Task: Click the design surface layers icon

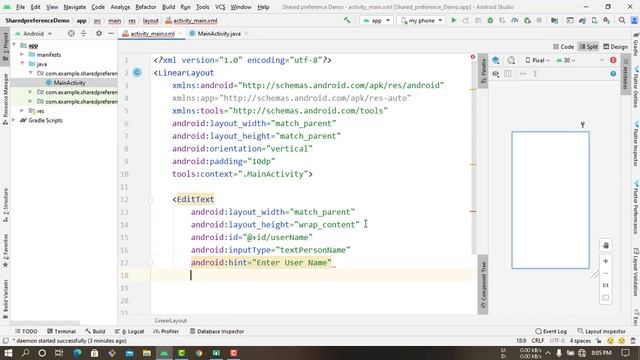Action: coord(496,60)
